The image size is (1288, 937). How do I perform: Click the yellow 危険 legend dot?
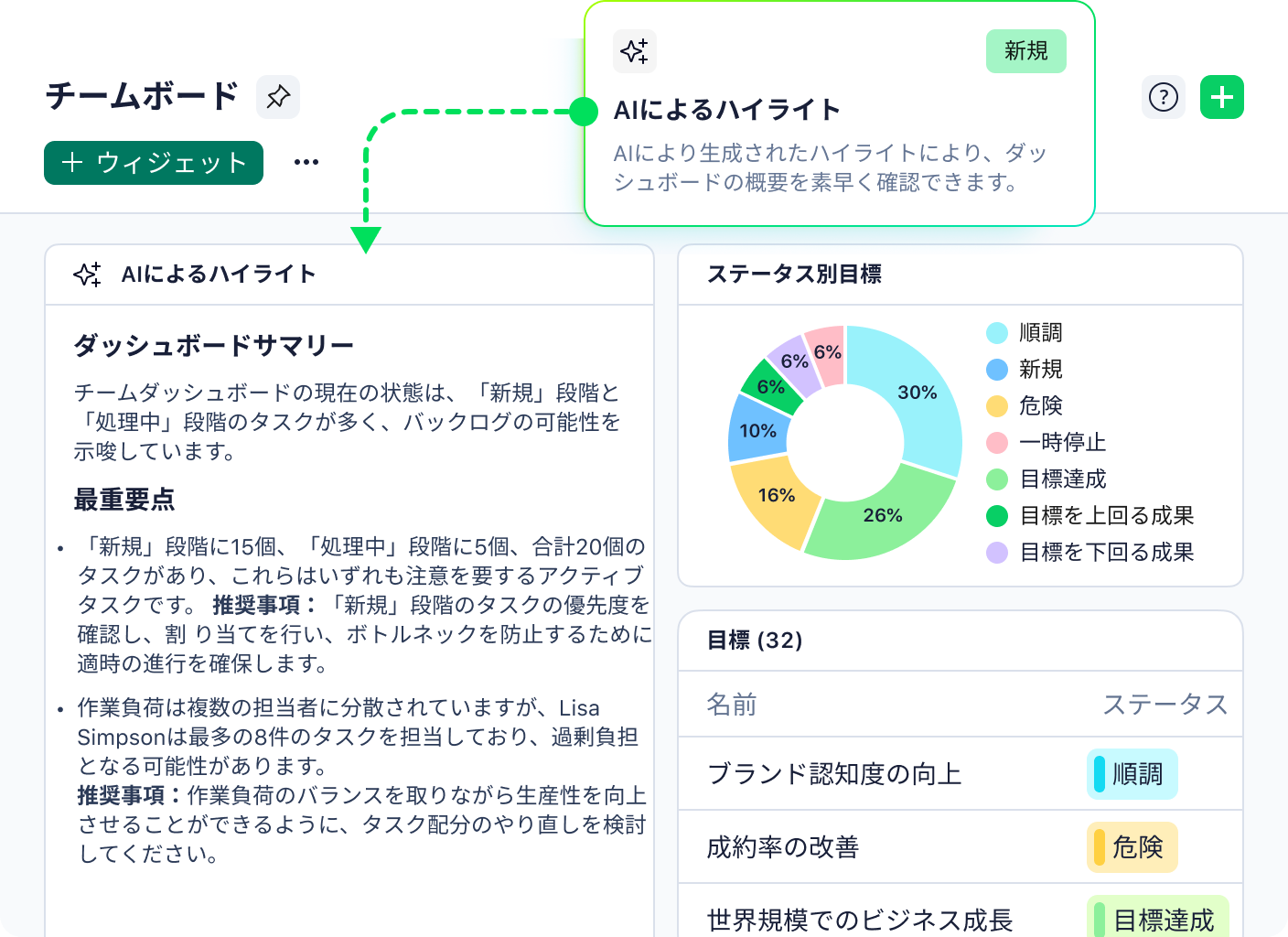tap(996, 406)
